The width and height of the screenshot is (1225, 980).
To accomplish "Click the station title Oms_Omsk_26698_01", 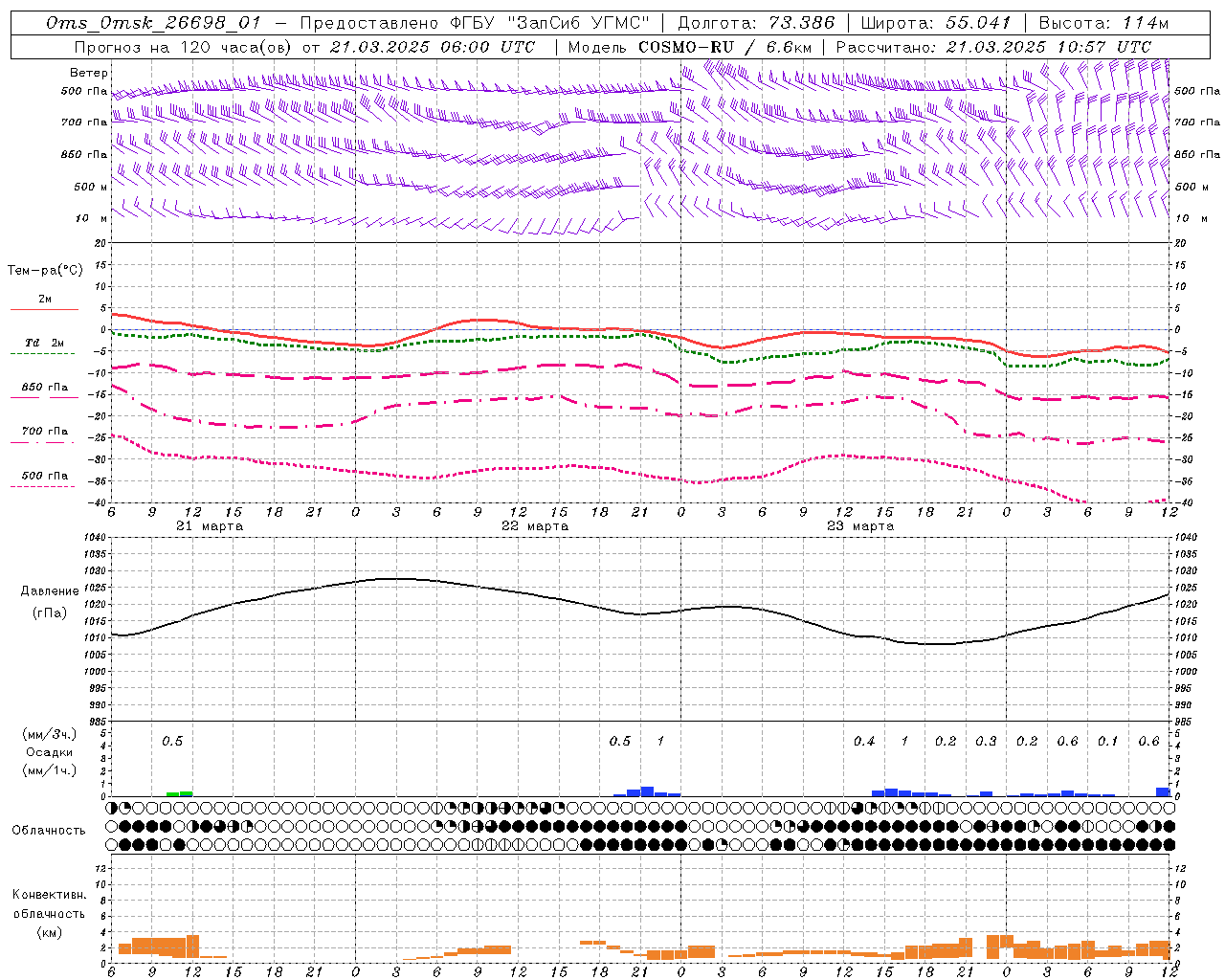I will pos(153,23).
